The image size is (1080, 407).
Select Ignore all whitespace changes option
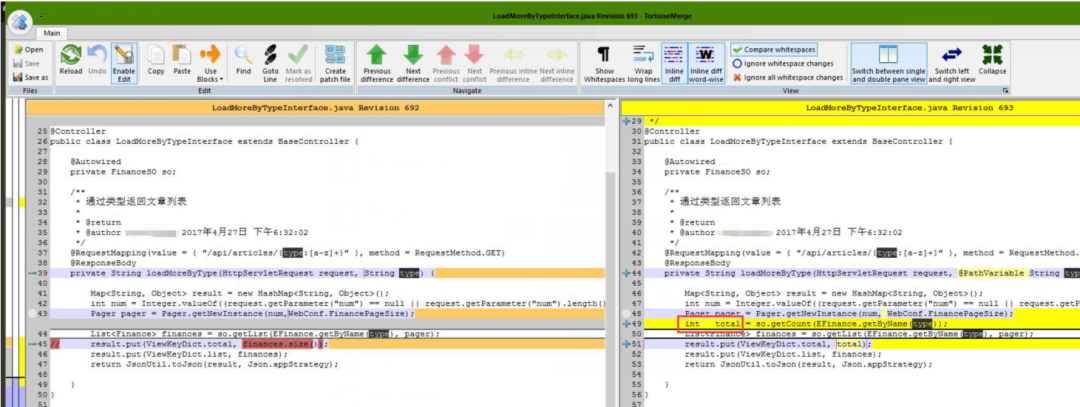tap(788, 77)
